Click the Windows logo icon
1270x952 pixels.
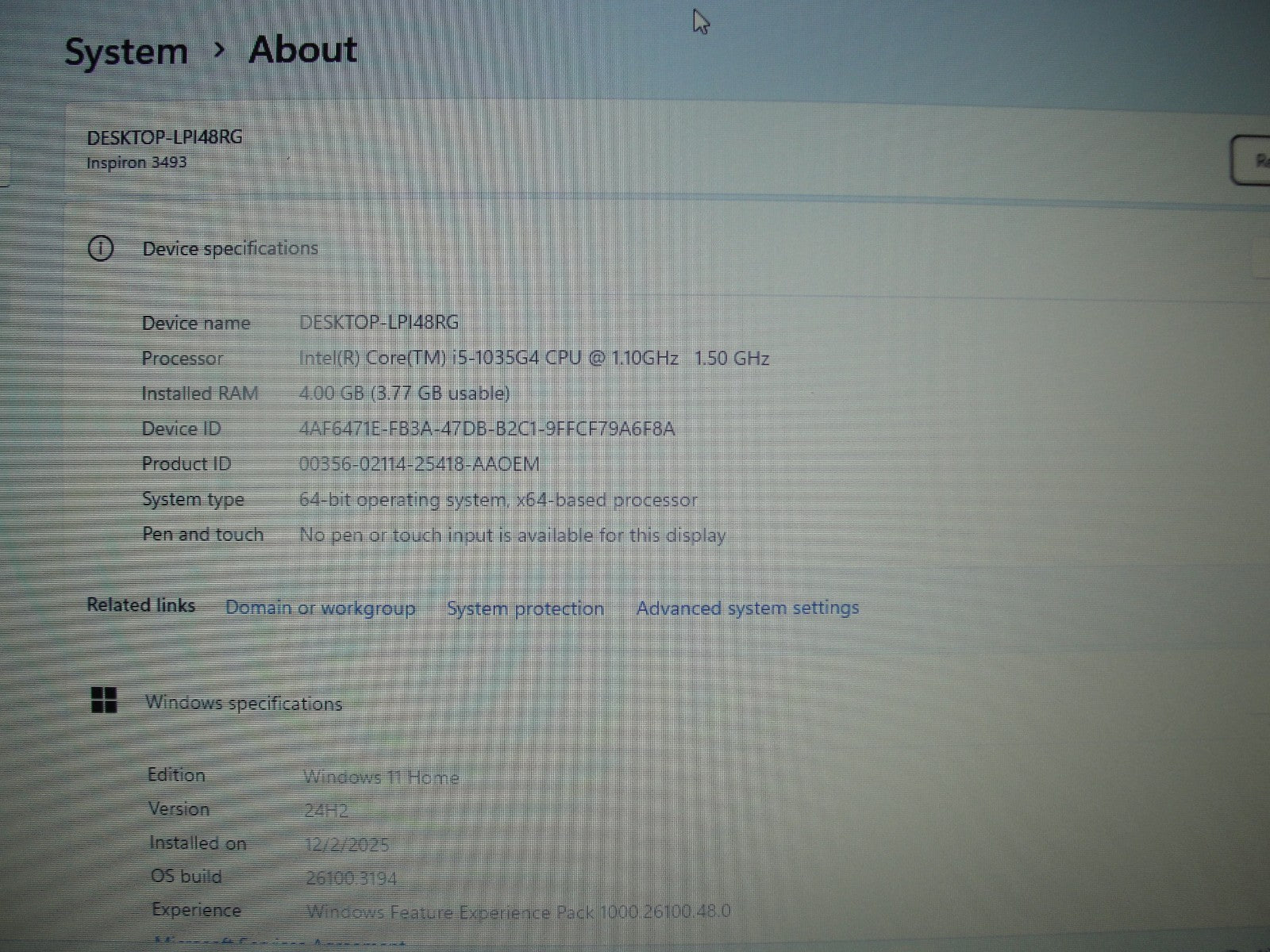pos(104,701)
